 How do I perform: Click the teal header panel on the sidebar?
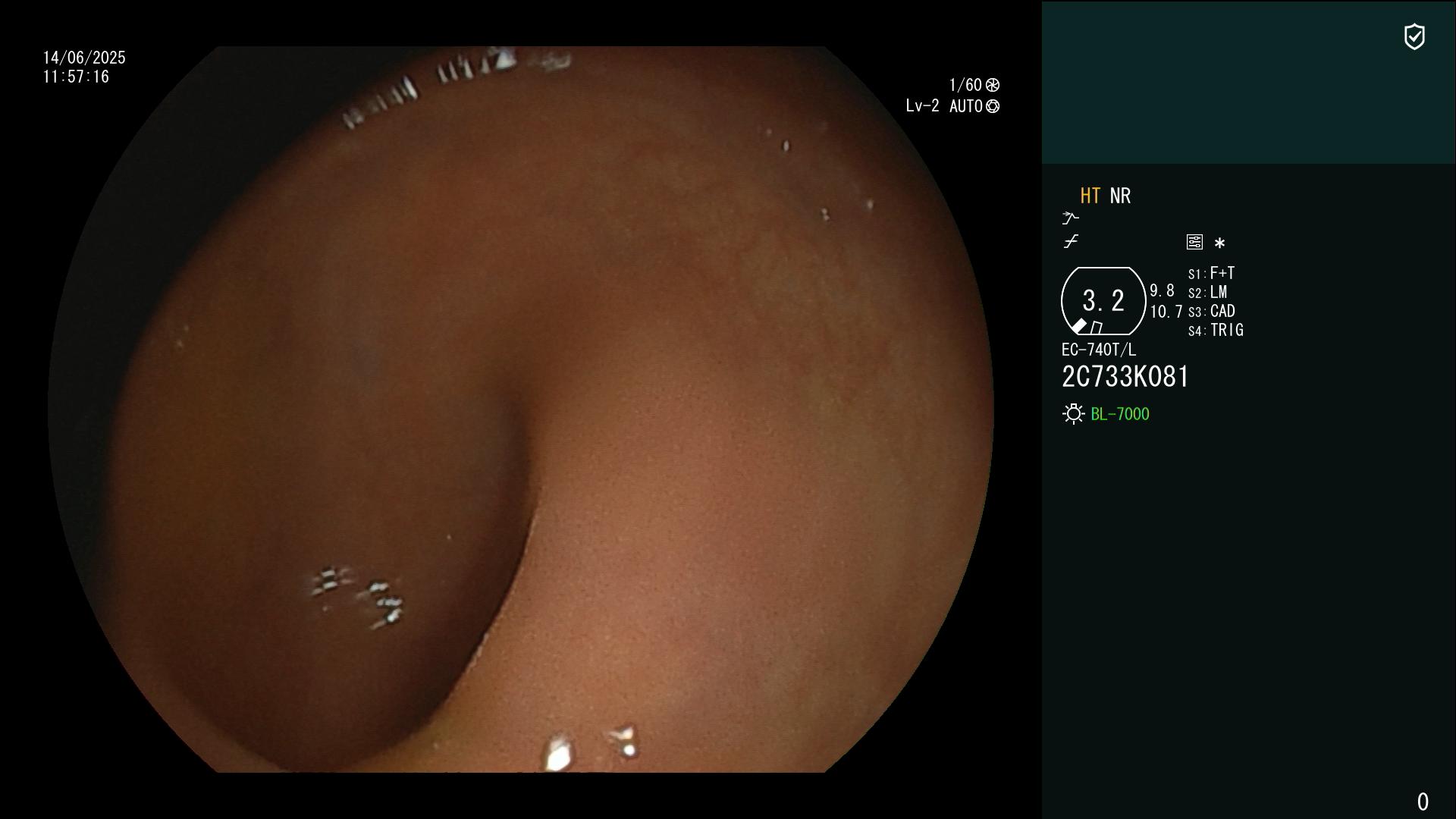1248,82
